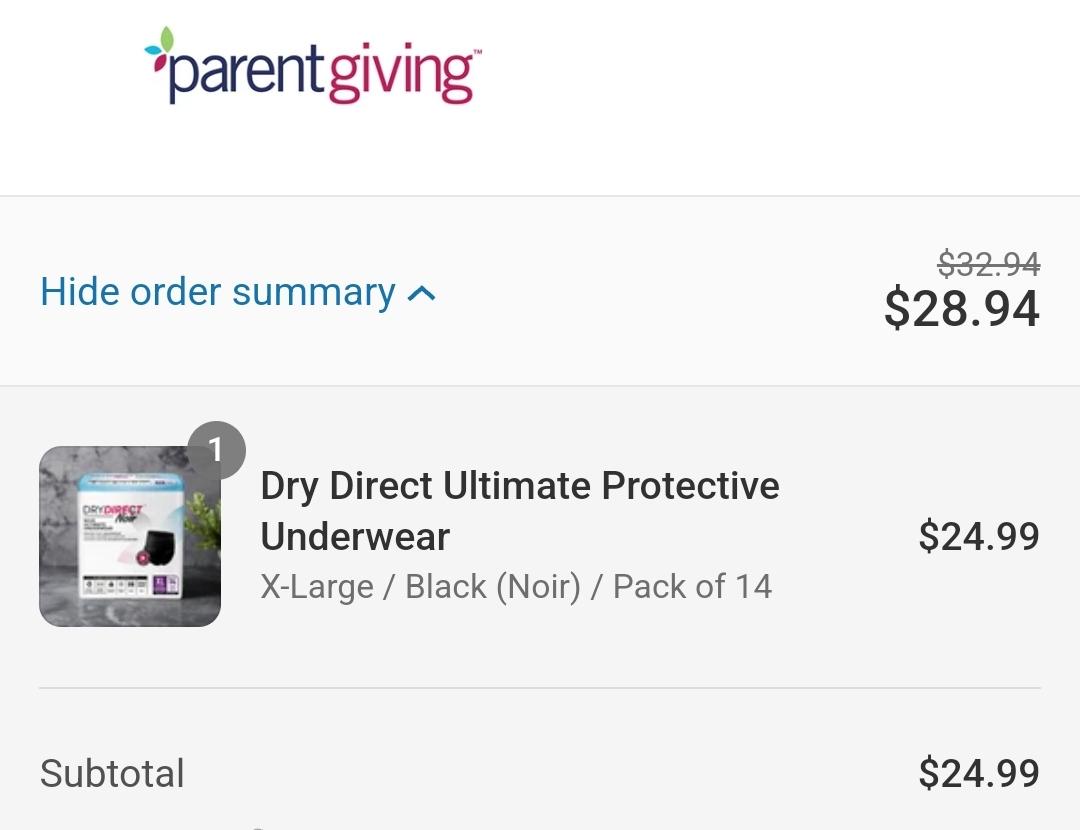The height and width of the screenshot is (830, 1080).
Task: Collapse summary using the up chevron
Action: click(422, 294)
